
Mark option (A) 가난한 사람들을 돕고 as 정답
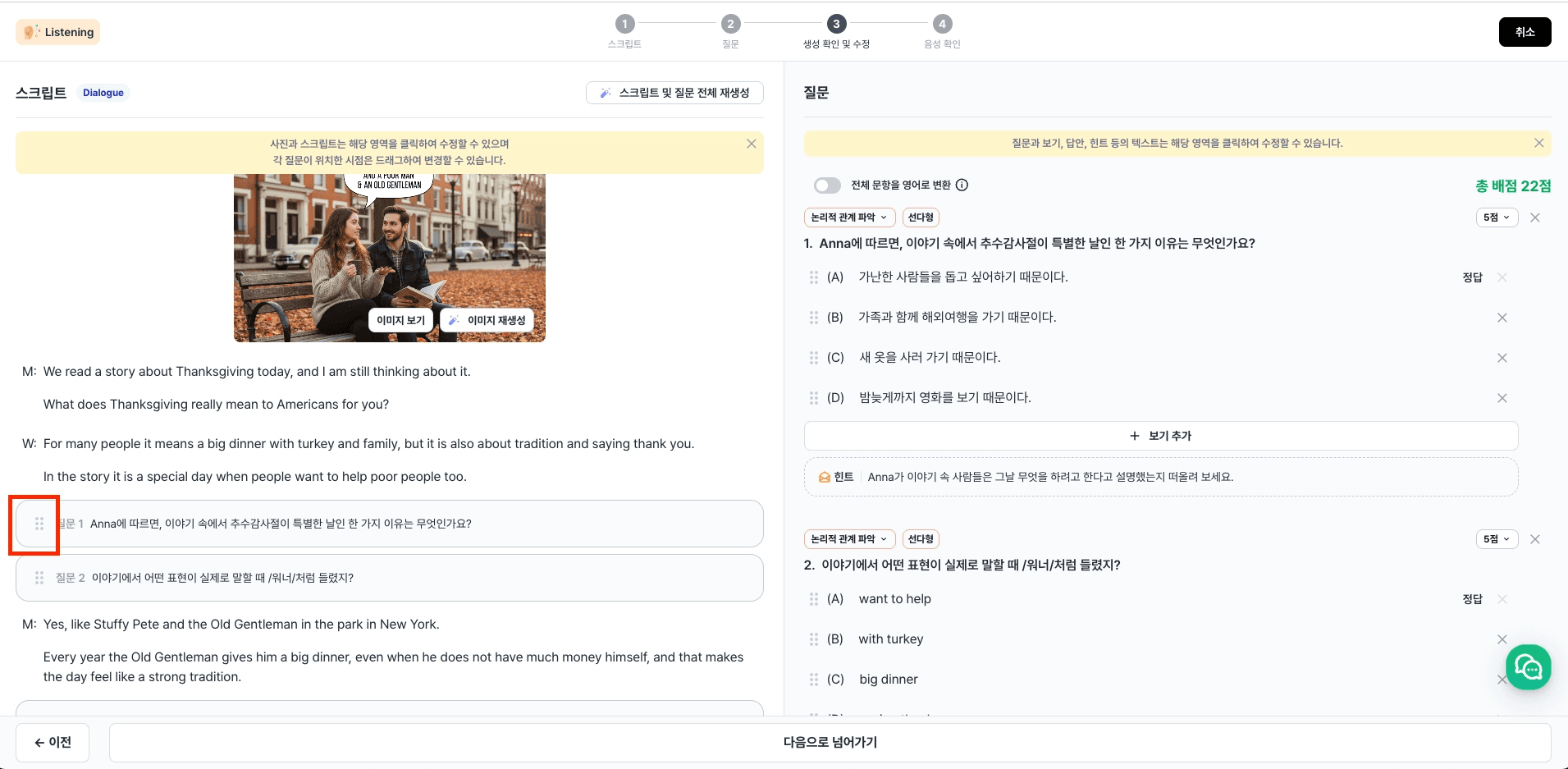1473,277
